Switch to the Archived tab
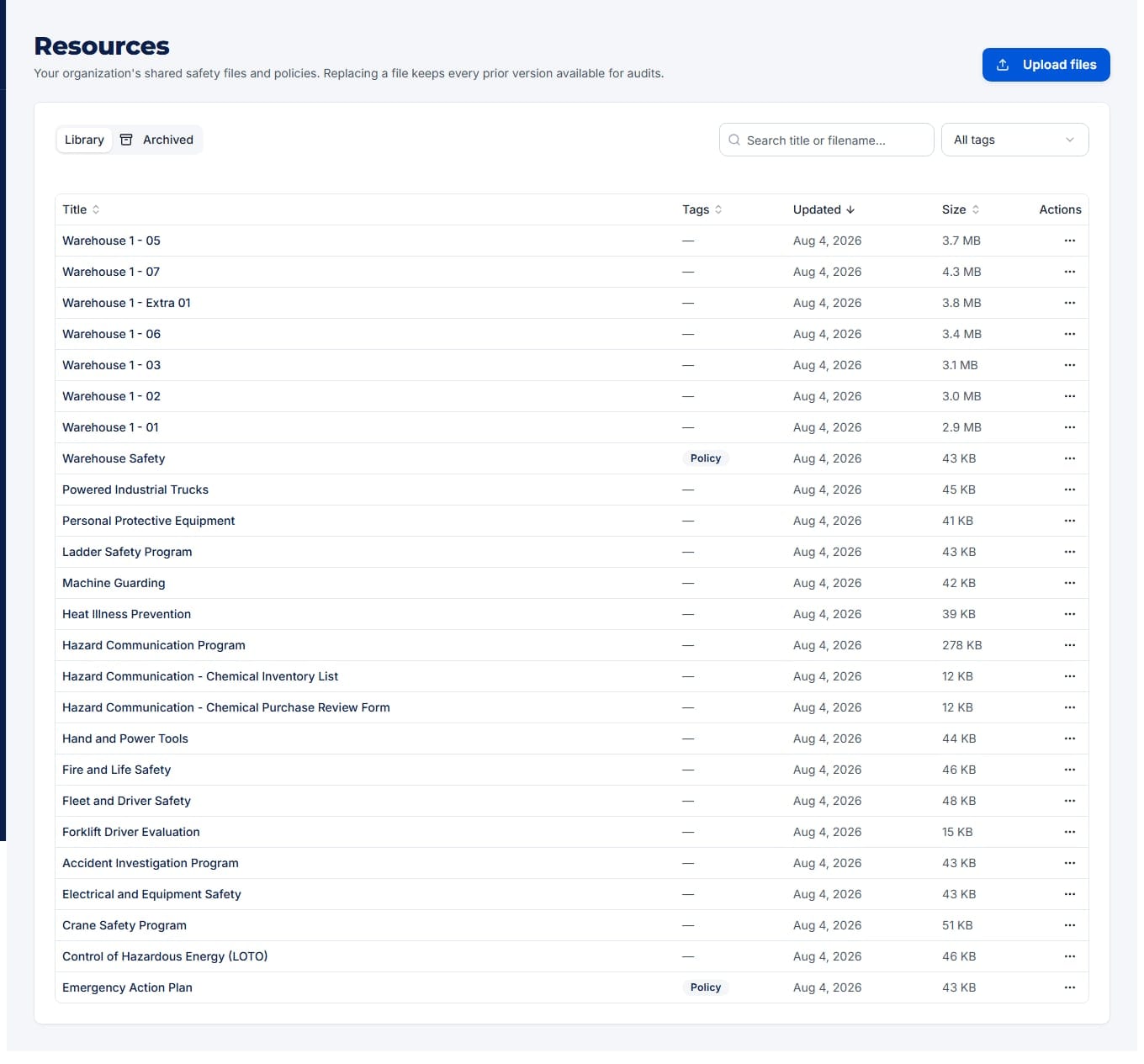The image size is (1144, 1064). click(157, 140)
